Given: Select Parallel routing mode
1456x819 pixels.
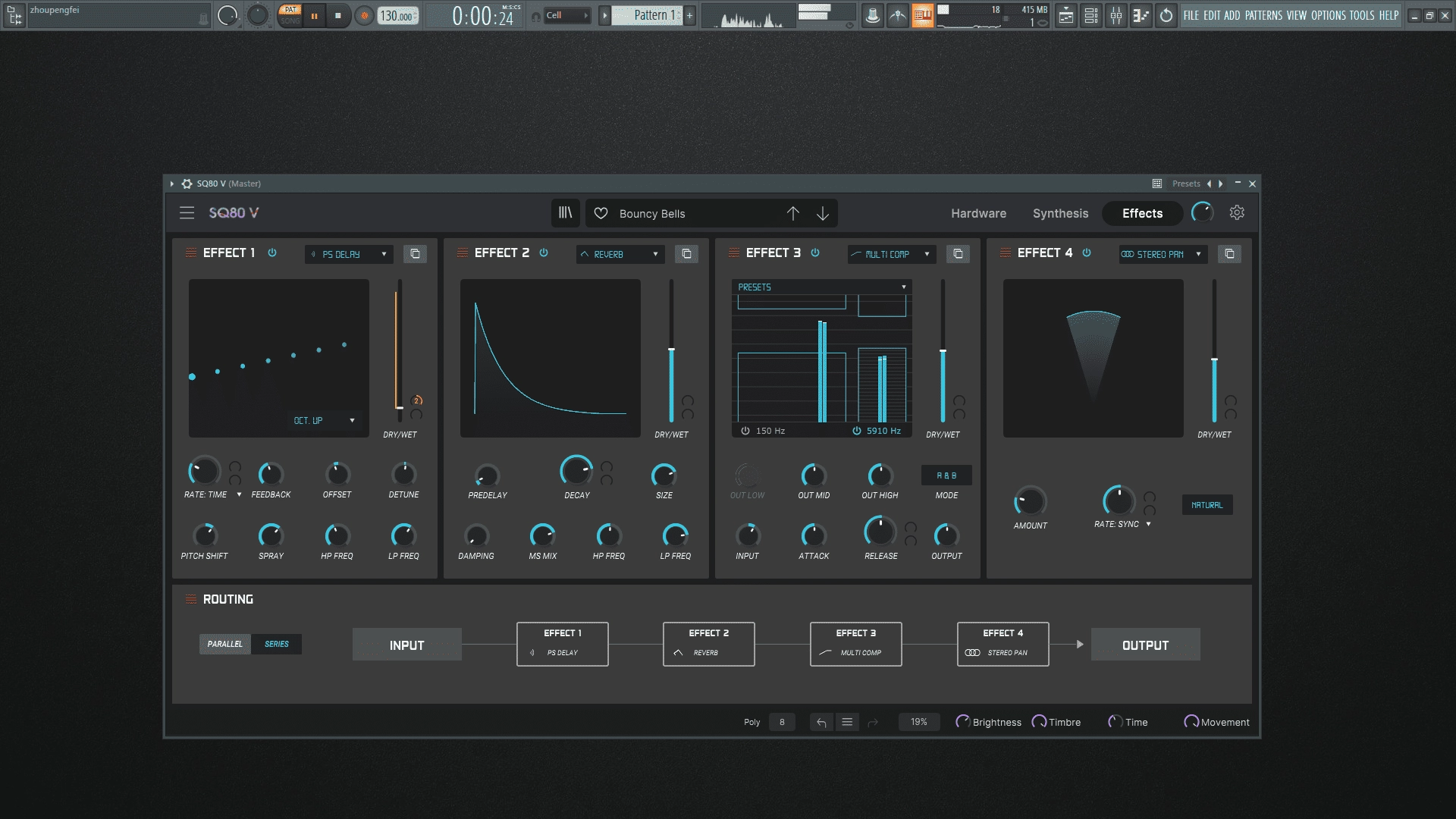Looking at the screenshot, I should click(225, 644).
